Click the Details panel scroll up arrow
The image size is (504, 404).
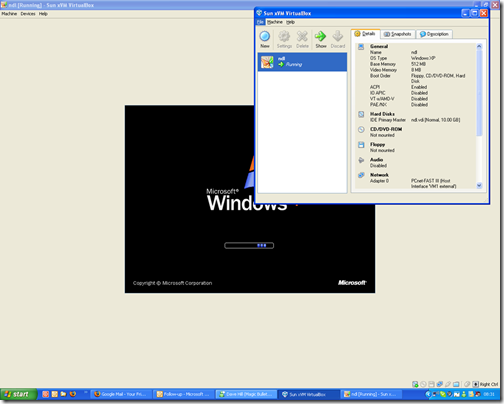[479, 46]
